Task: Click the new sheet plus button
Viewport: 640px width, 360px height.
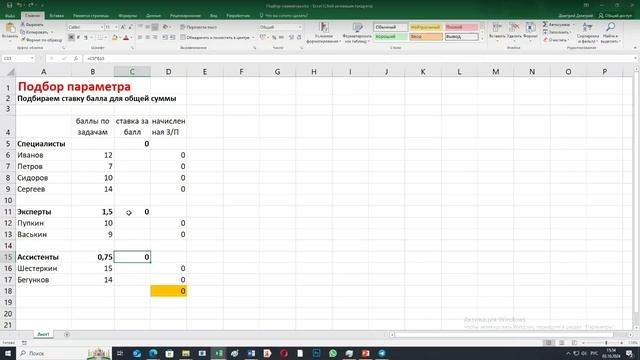Action: point(67,335)
